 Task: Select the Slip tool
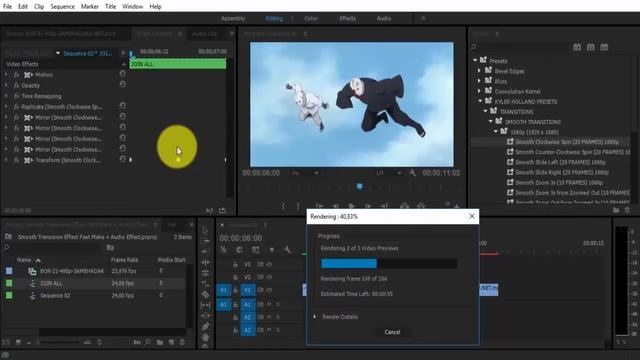click(x=205, y=305)
